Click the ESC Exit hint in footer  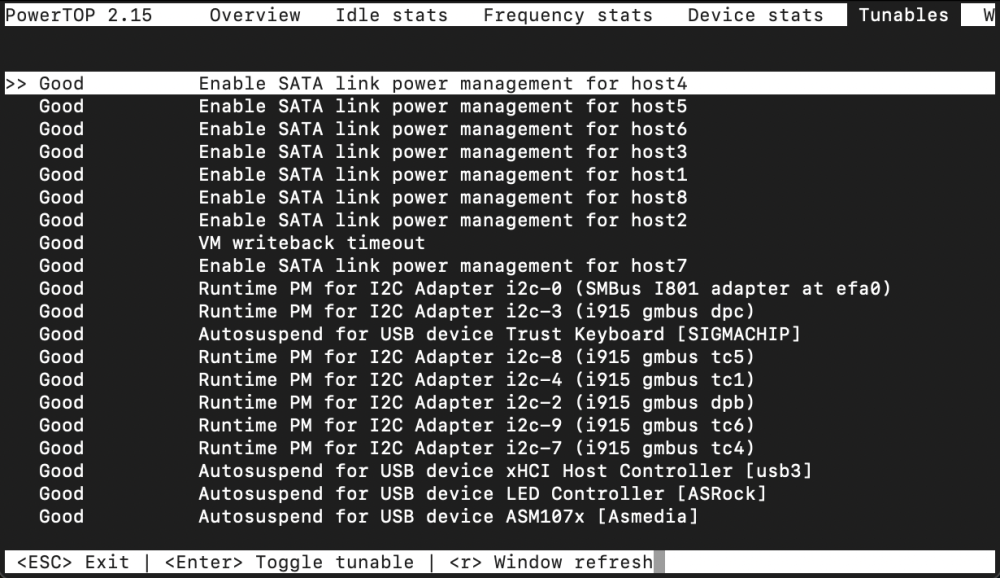tap(73, 562)
